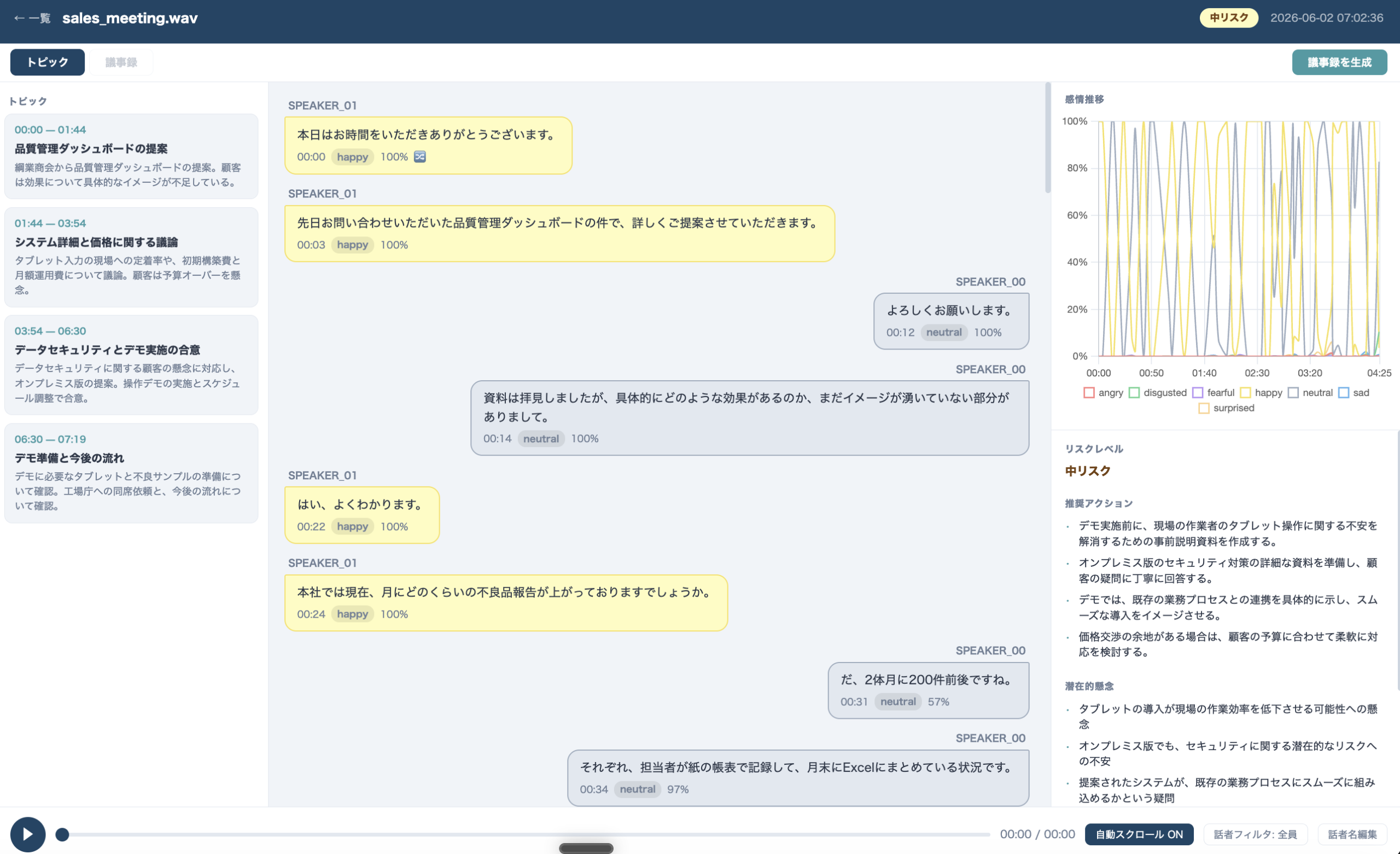Click the 推奨アクション heading
The width and height of the screenshot is (1400, 854).
(x=1098, y=503)
